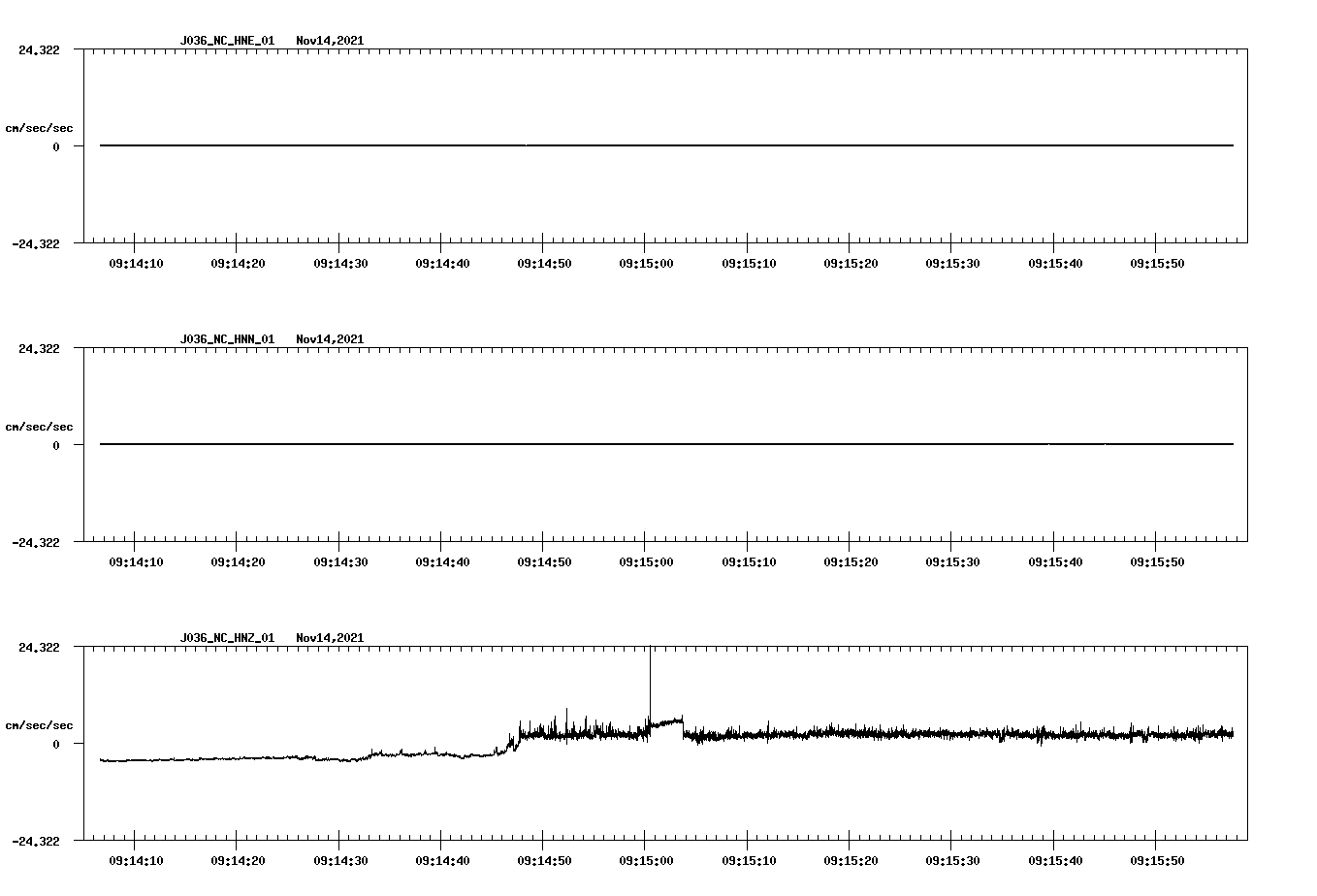Click cm/sec/sec unit label on HNE plot
Screen dimensions: 1317x896
tap(39, 128)
